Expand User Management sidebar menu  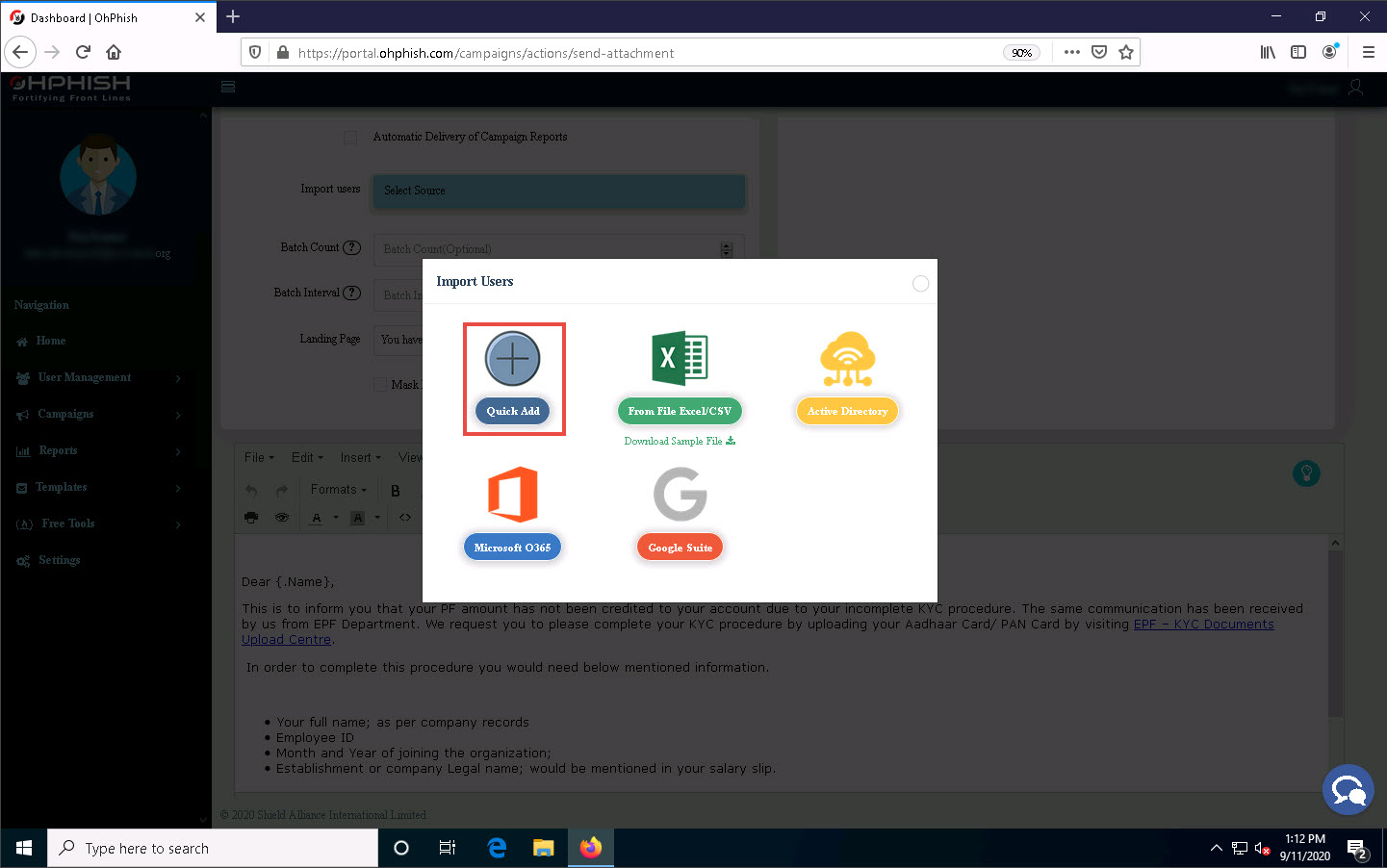click(x=98, y=377)
